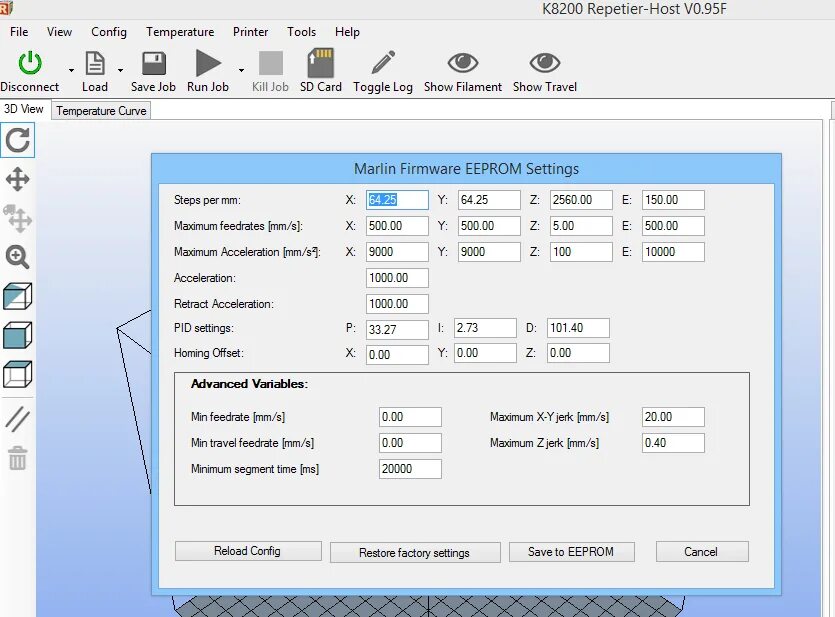Switch to the Temperature Curve tab
The width and height of the screenshot is (835, 617).
(x=101, y=111)
